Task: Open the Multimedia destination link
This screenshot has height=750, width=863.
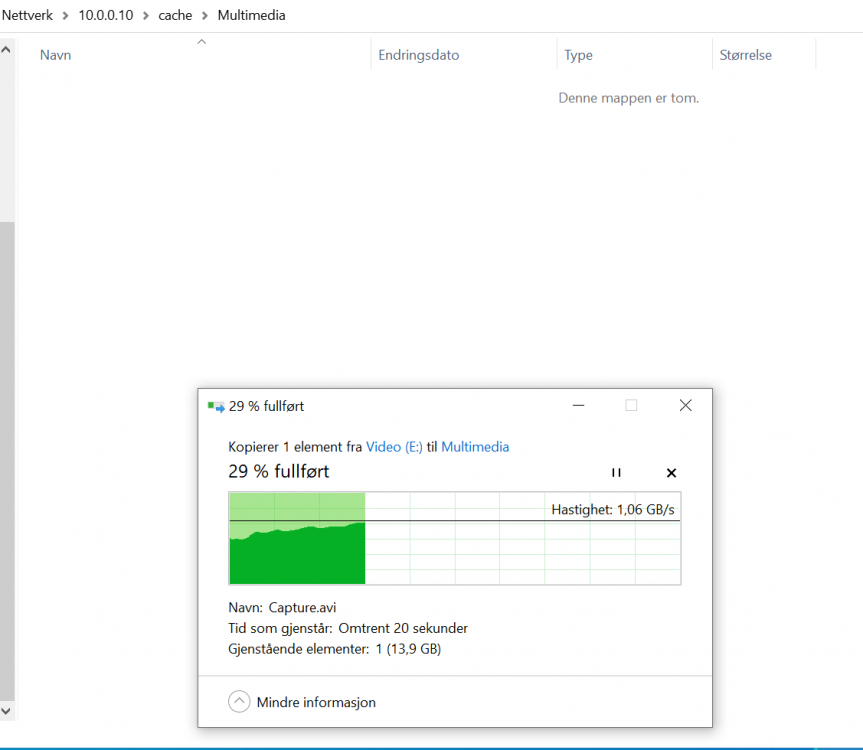Action: click(x=475, y=447)
